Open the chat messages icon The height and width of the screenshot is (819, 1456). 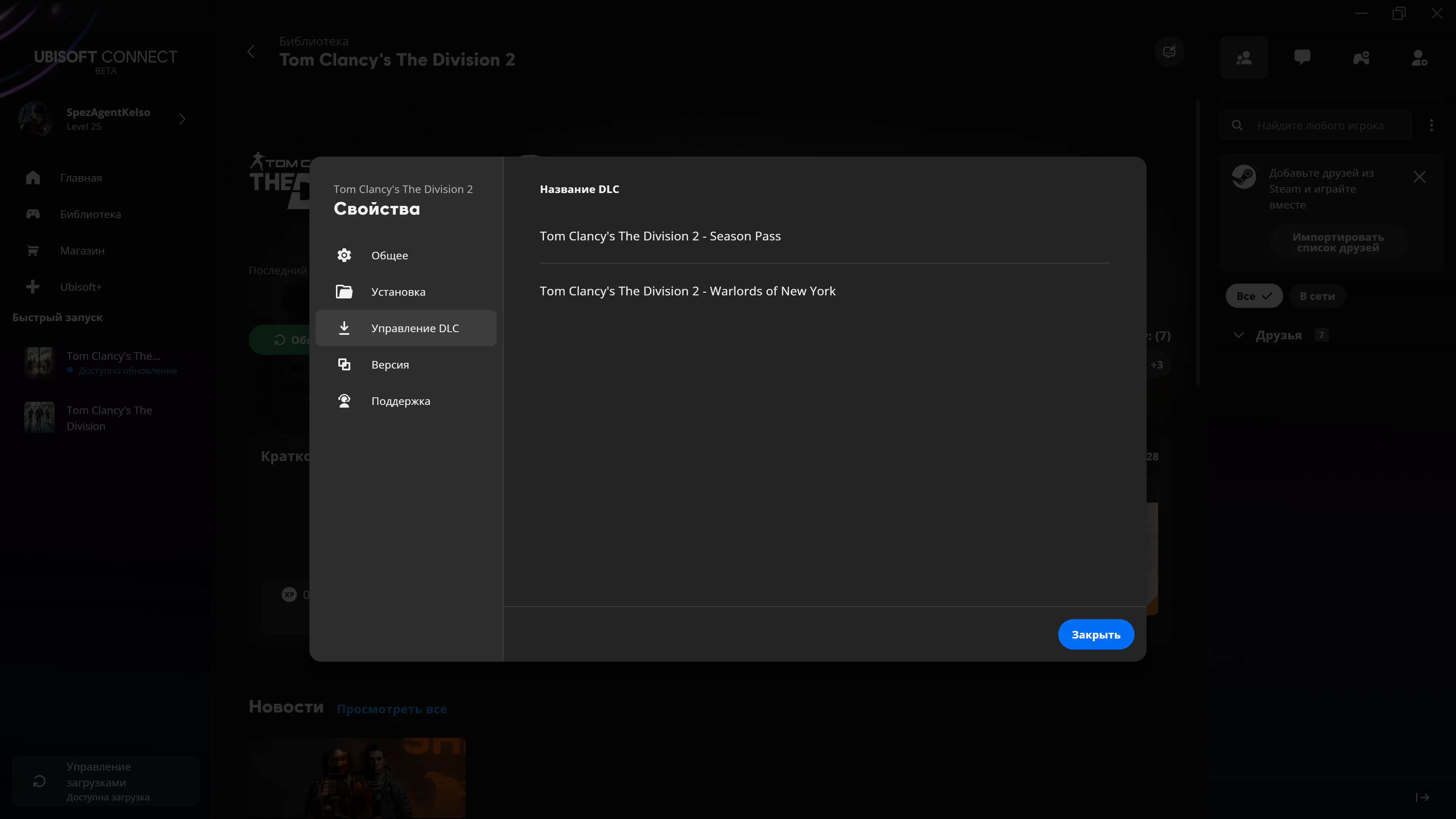tap(1302, 58)
